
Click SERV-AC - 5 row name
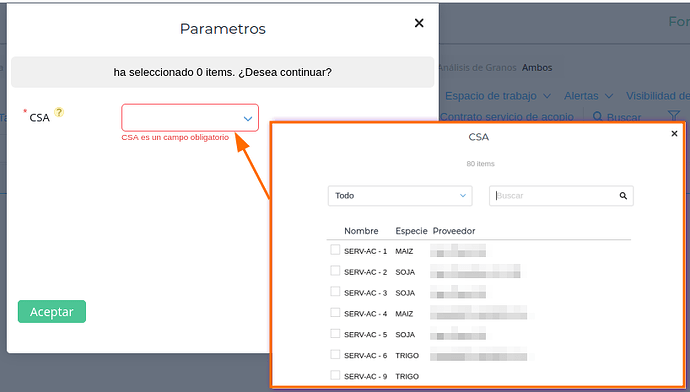[x=365, y=335]
